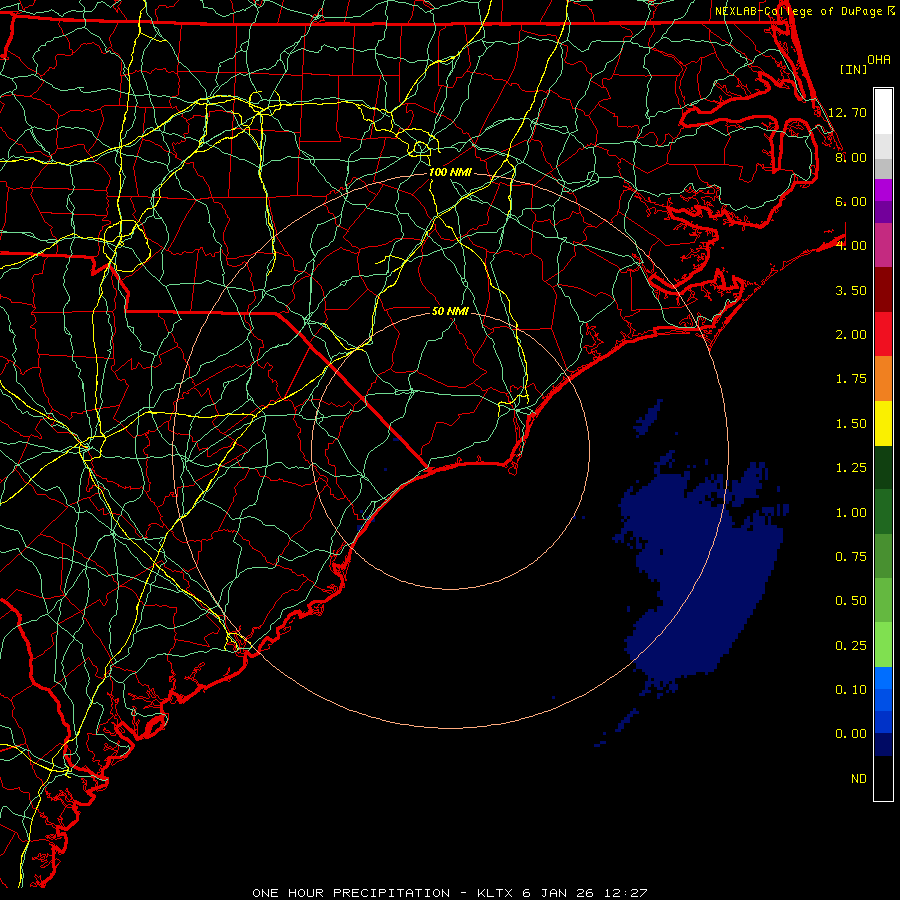Image resolution: width=900 pixels, height=900 pixels.
Task: Click the 100 NMI range ring label
Action: point(450,172)
